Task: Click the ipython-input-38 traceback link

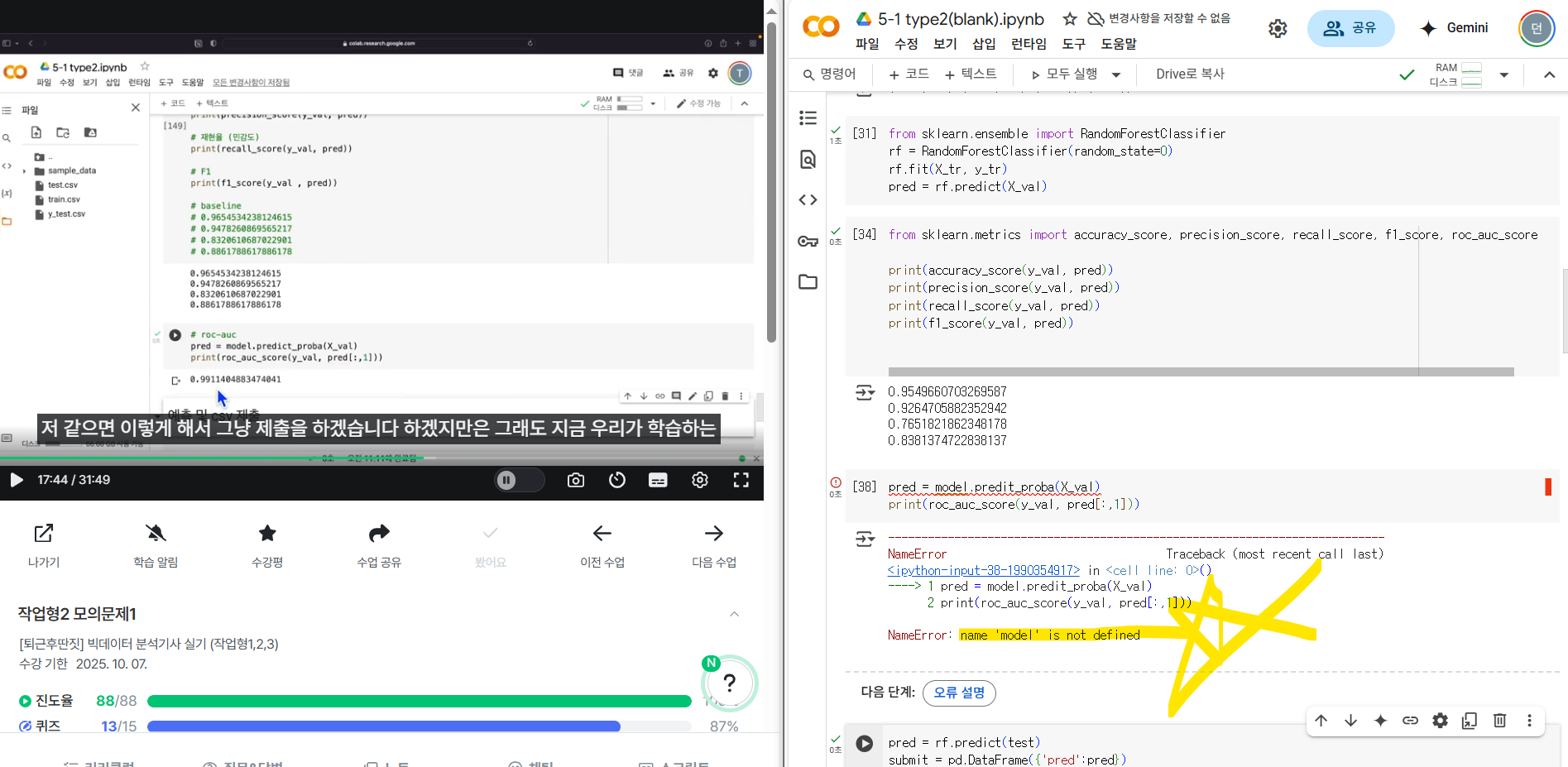Action: [983, 570]
